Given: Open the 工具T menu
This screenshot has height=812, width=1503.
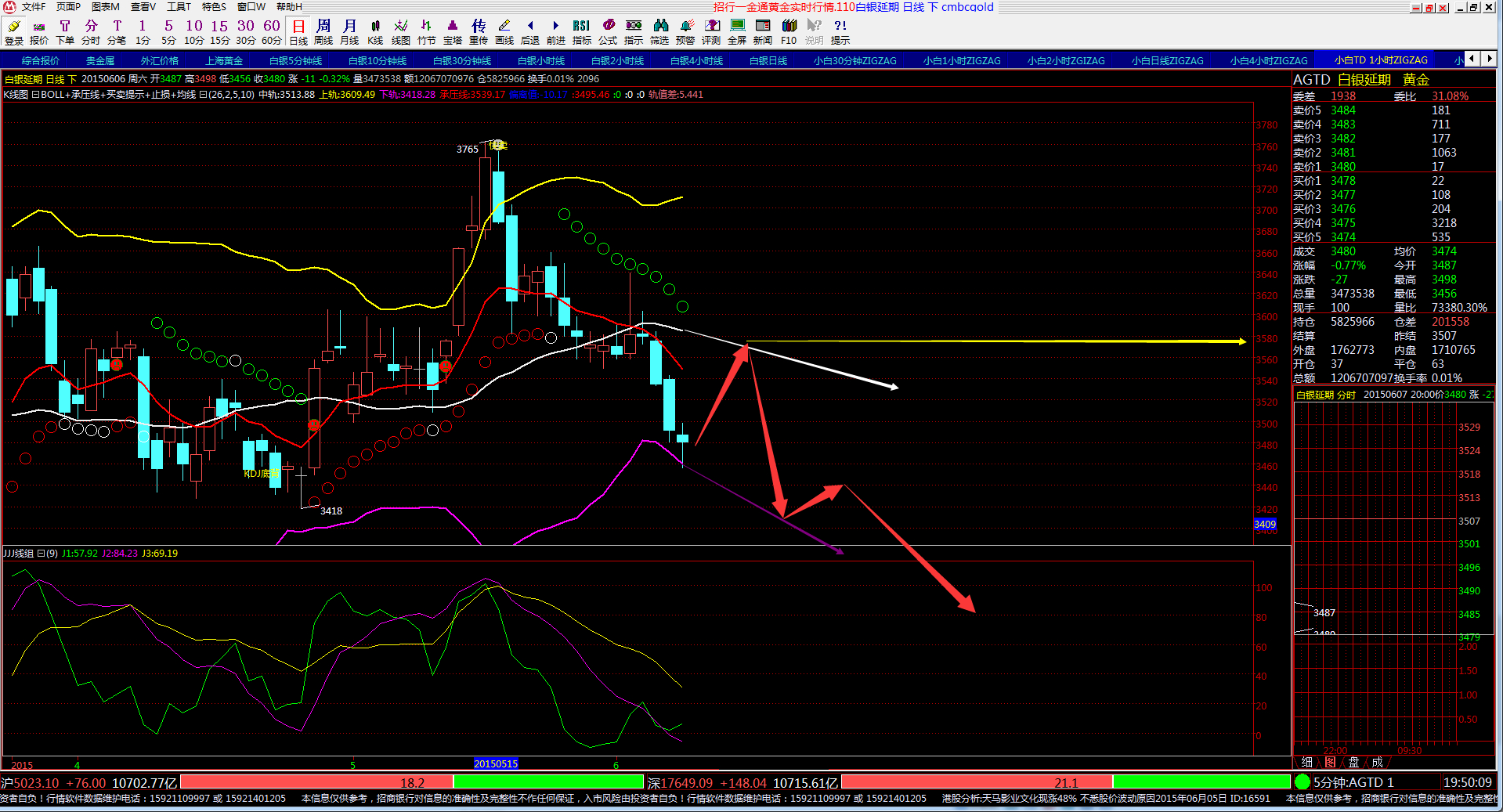Looking at the screenshot, I should pyautogui.click(x=179, y=6).
